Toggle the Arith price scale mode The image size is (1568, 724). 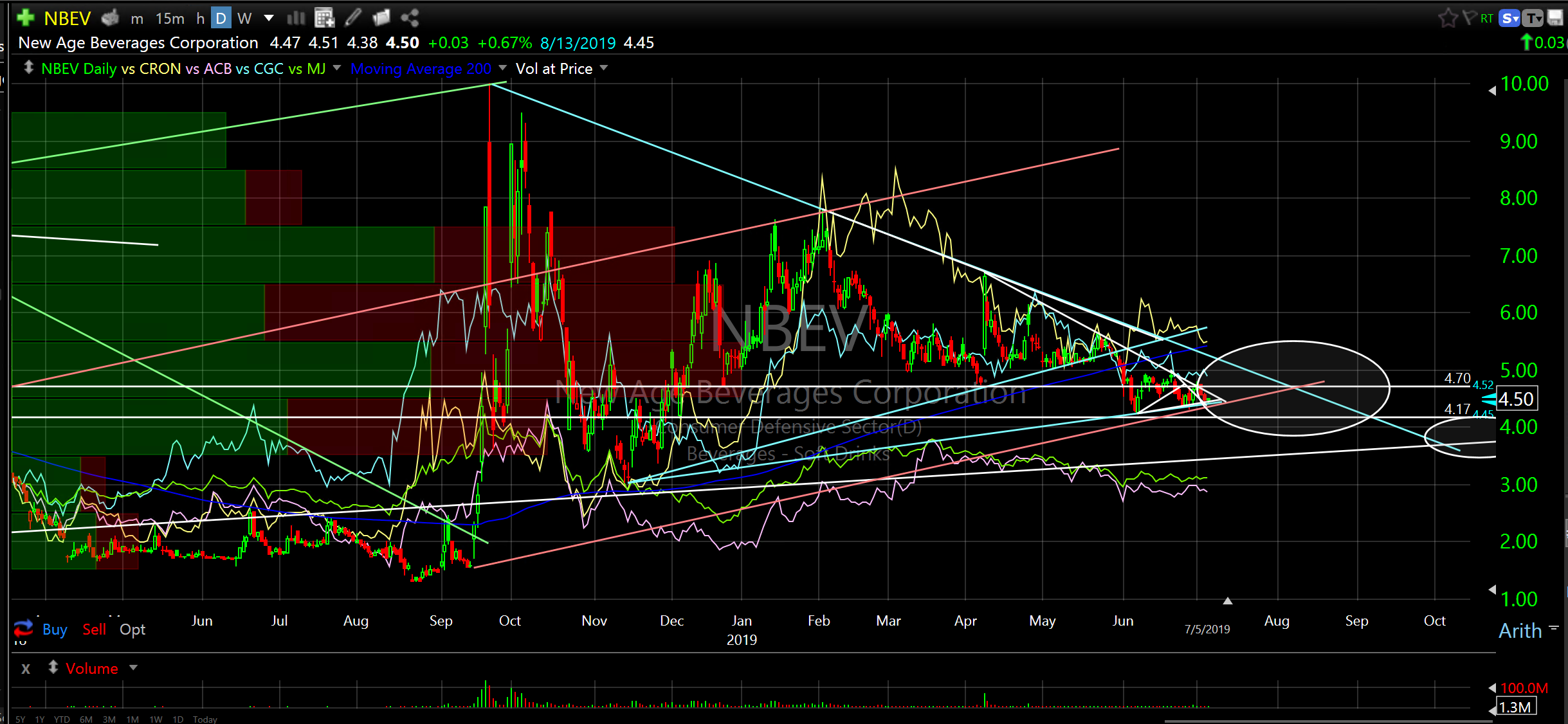click(x=1520, y=630)
